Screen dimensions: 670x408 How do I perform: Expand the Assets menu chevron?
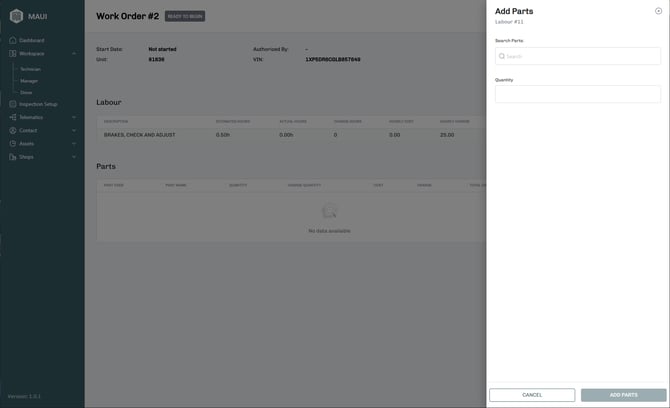coord(74,144)
